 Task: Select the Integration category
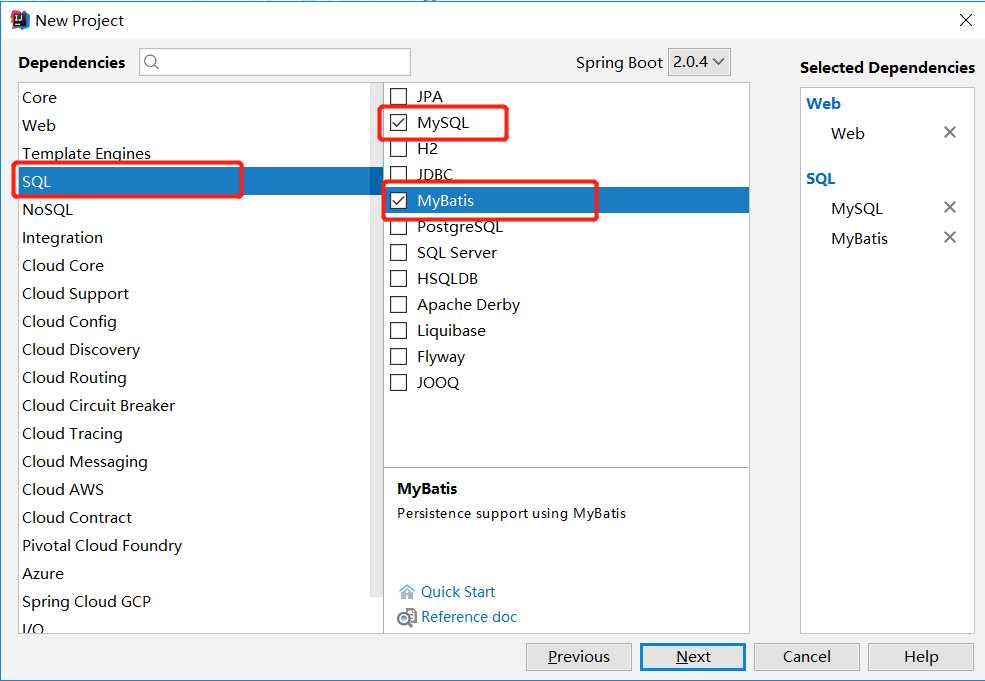195,237
